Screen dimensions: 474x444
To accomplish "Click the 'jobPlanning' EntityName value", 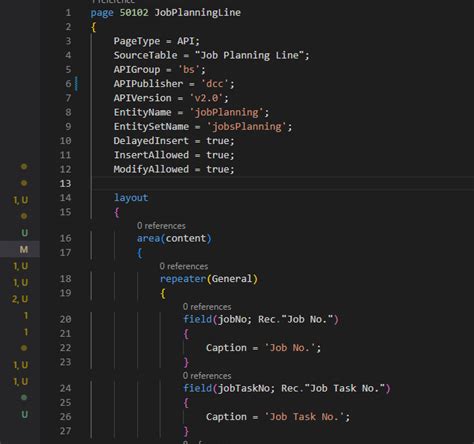I will pos(227,112).
